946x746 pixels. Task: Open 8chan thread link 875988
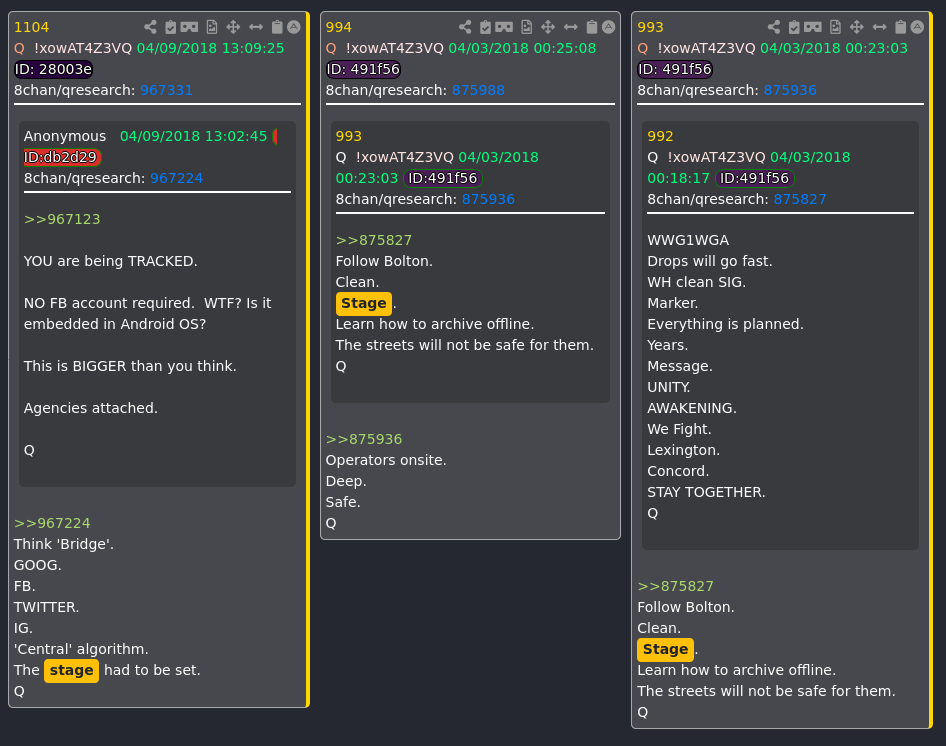(478, 90)
